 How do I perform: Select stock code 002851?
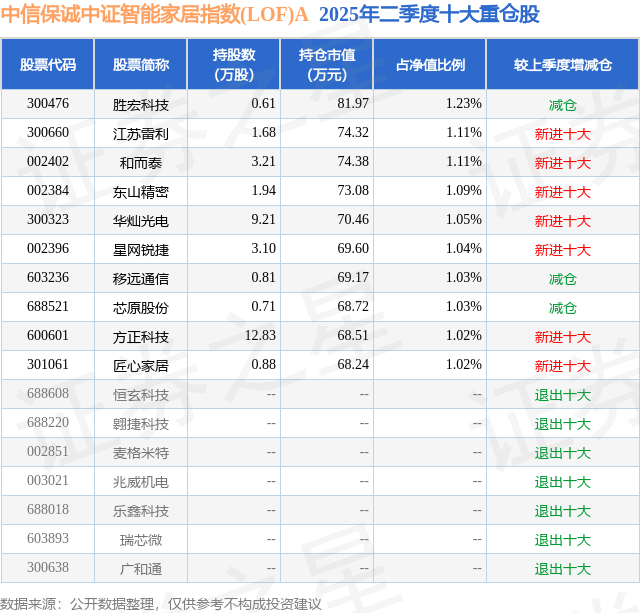(48, 451)
